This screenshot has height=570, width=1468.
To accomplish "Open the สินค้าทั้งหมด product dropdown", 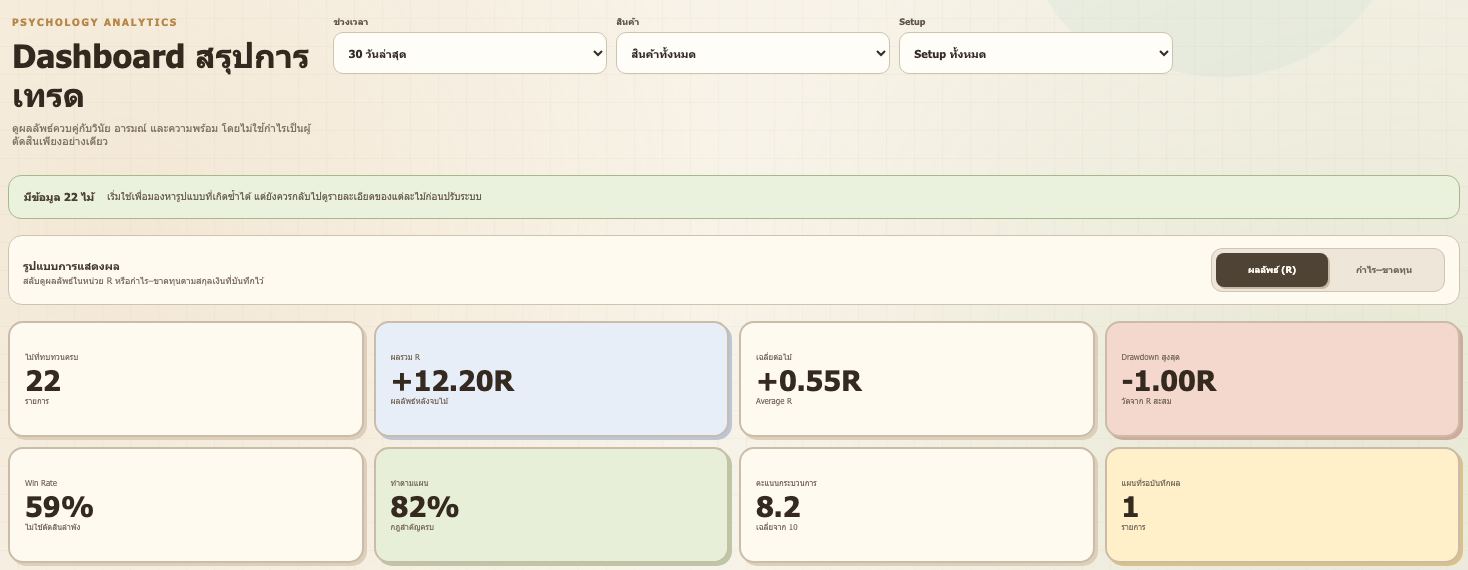I will pyautogui.click(x=753, y=53).
